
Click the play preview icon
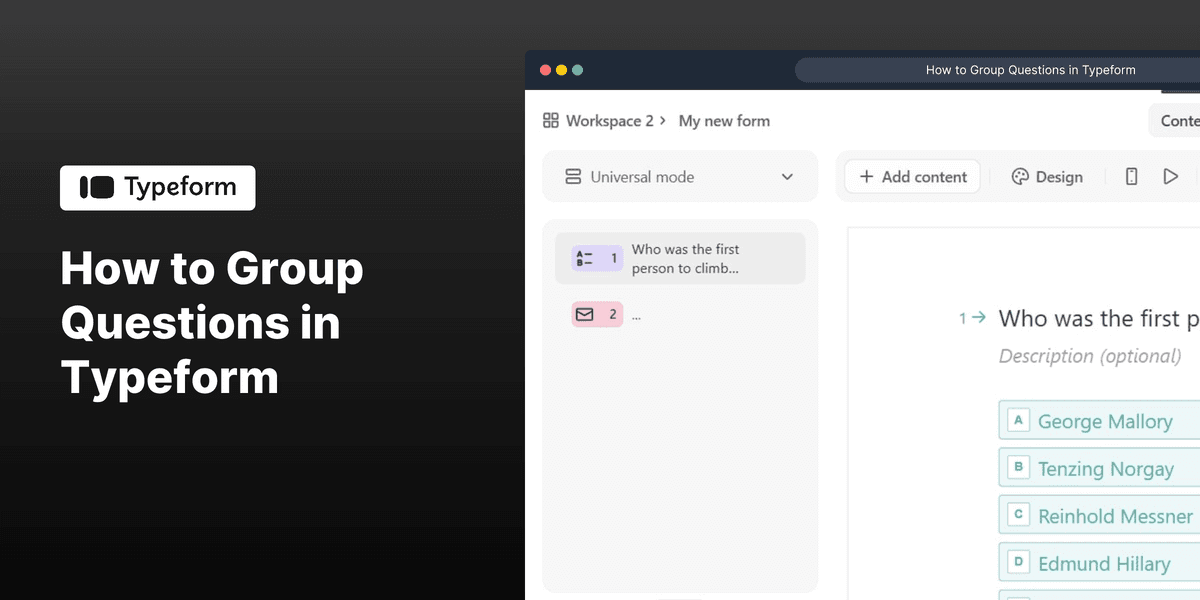1171,176
